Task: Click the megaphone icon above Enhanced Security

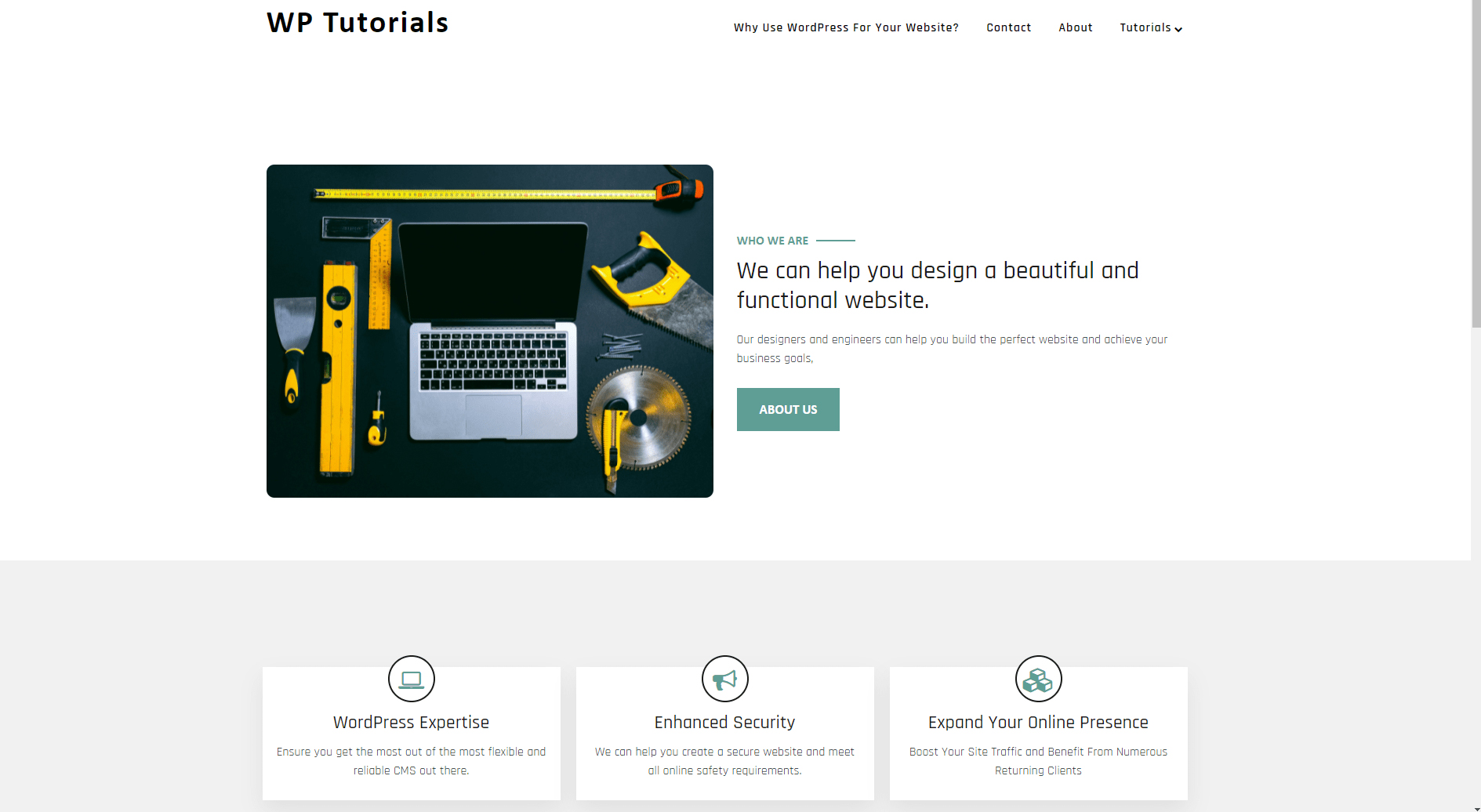Action: click(x=725, y=679)
